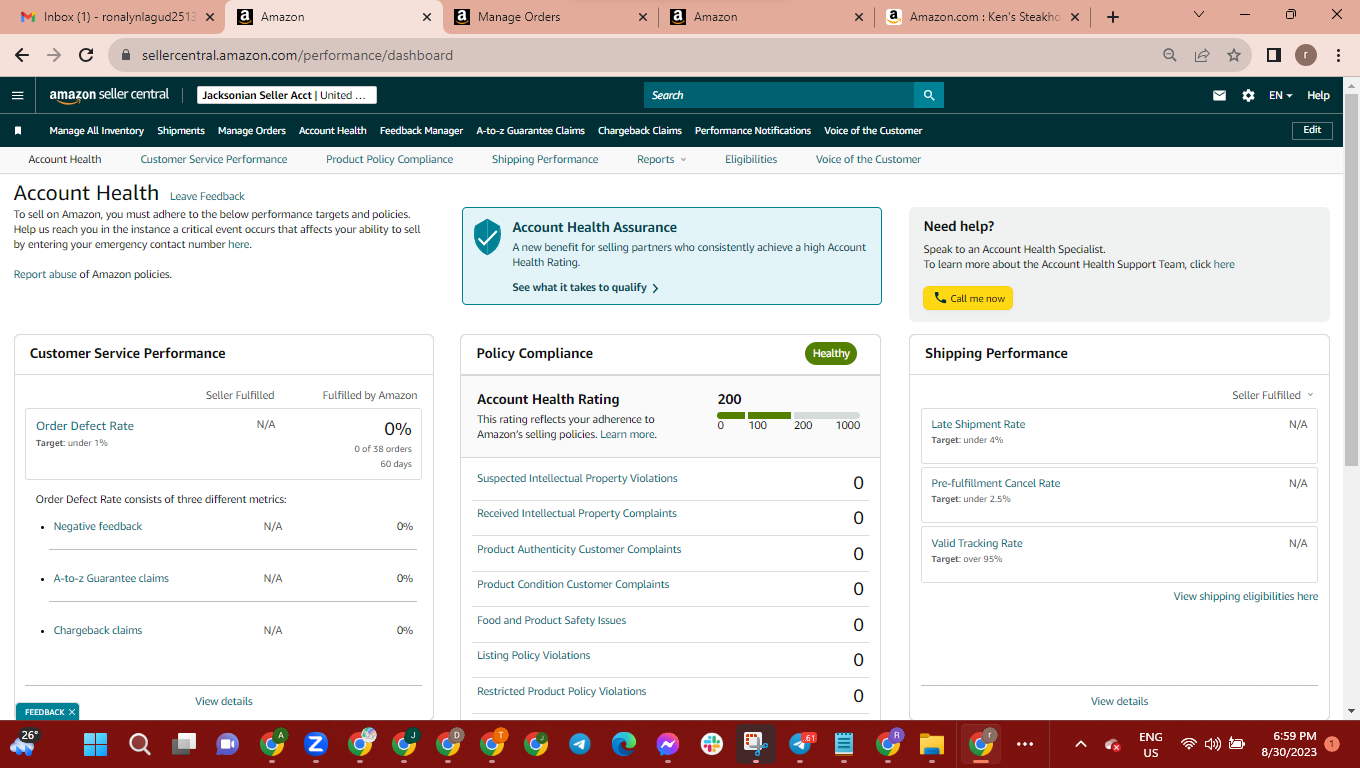Click the Leave Feedback link
The width and height of the screenshot is (1360, 768).
pos(207,196)
